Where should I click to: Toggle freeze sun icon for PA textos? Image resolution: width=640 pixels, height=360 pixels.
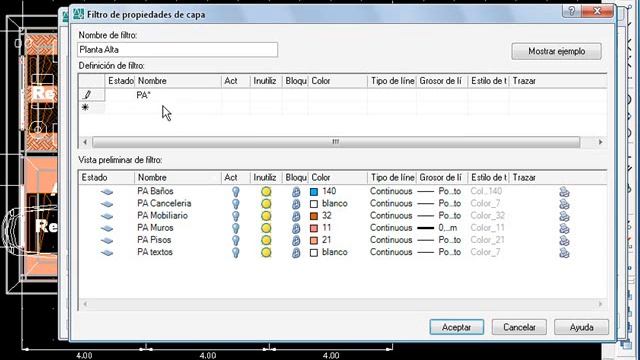click(266, 253)
